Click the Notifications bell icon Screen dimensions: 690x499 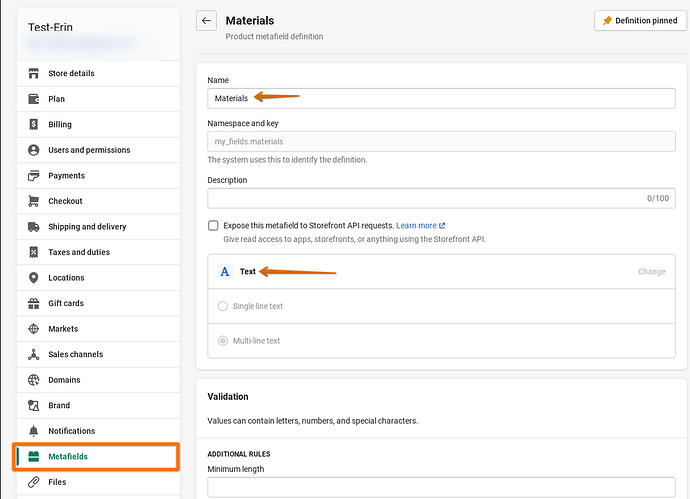[x=34, y=431]
